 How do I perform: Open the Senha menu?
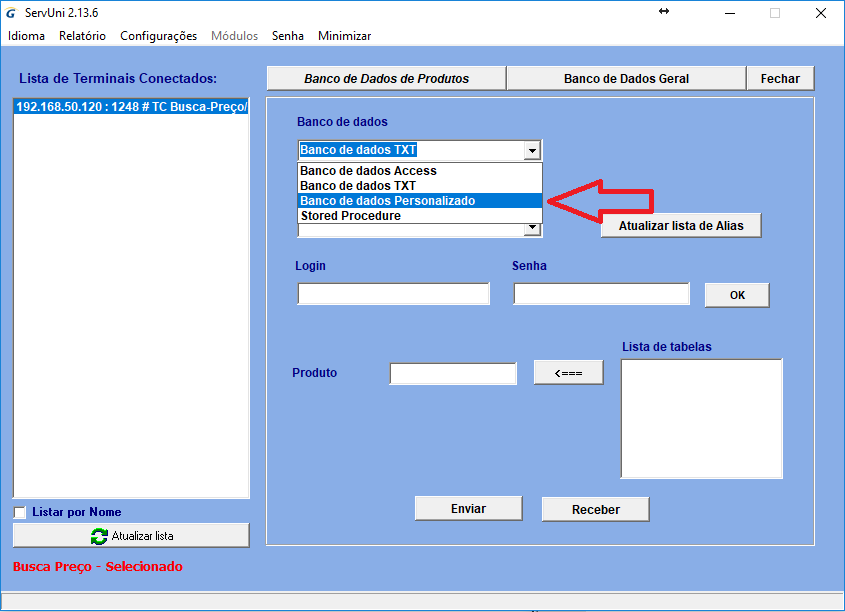pyautogui.click(x=287, y=36)
